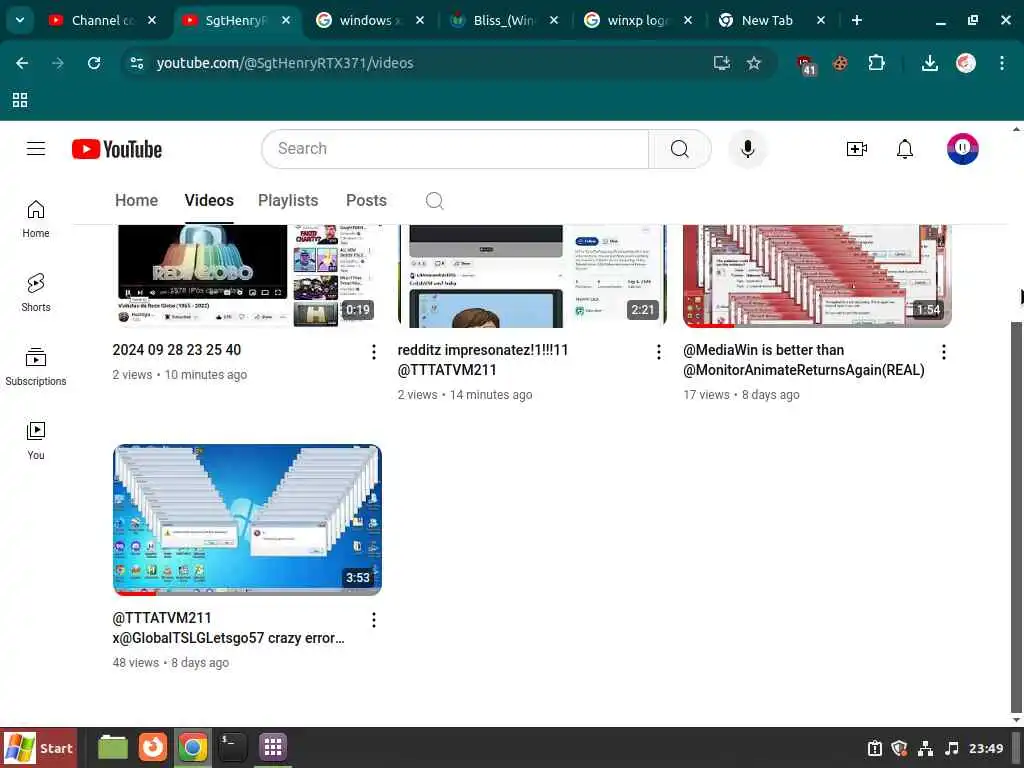Open redditz impresonatez!1!!!11 video title
1024x768 pixels.
[483, 360]
